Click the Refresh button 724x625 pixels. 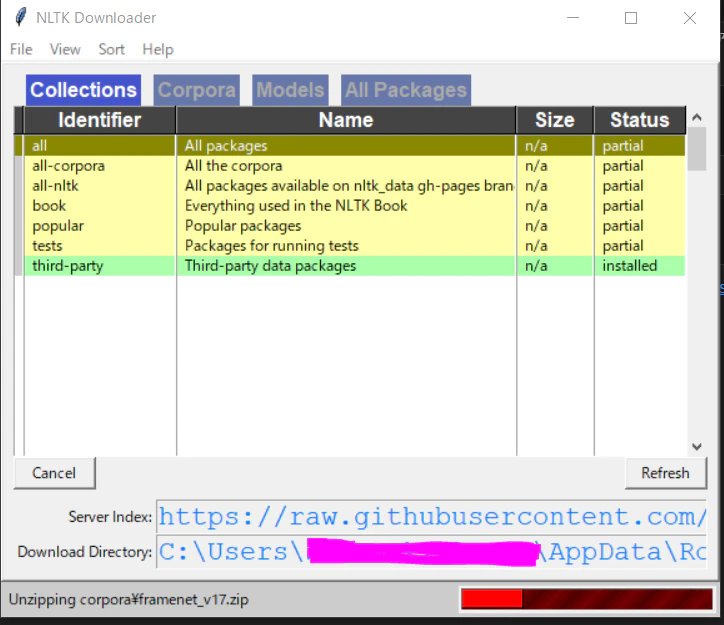coord(665,473)
